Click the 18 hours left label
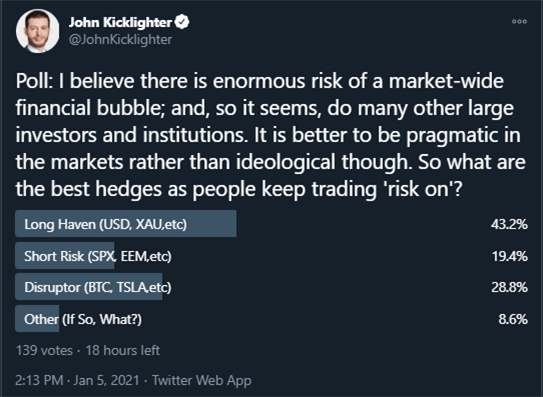 click(x=123, y=350)
